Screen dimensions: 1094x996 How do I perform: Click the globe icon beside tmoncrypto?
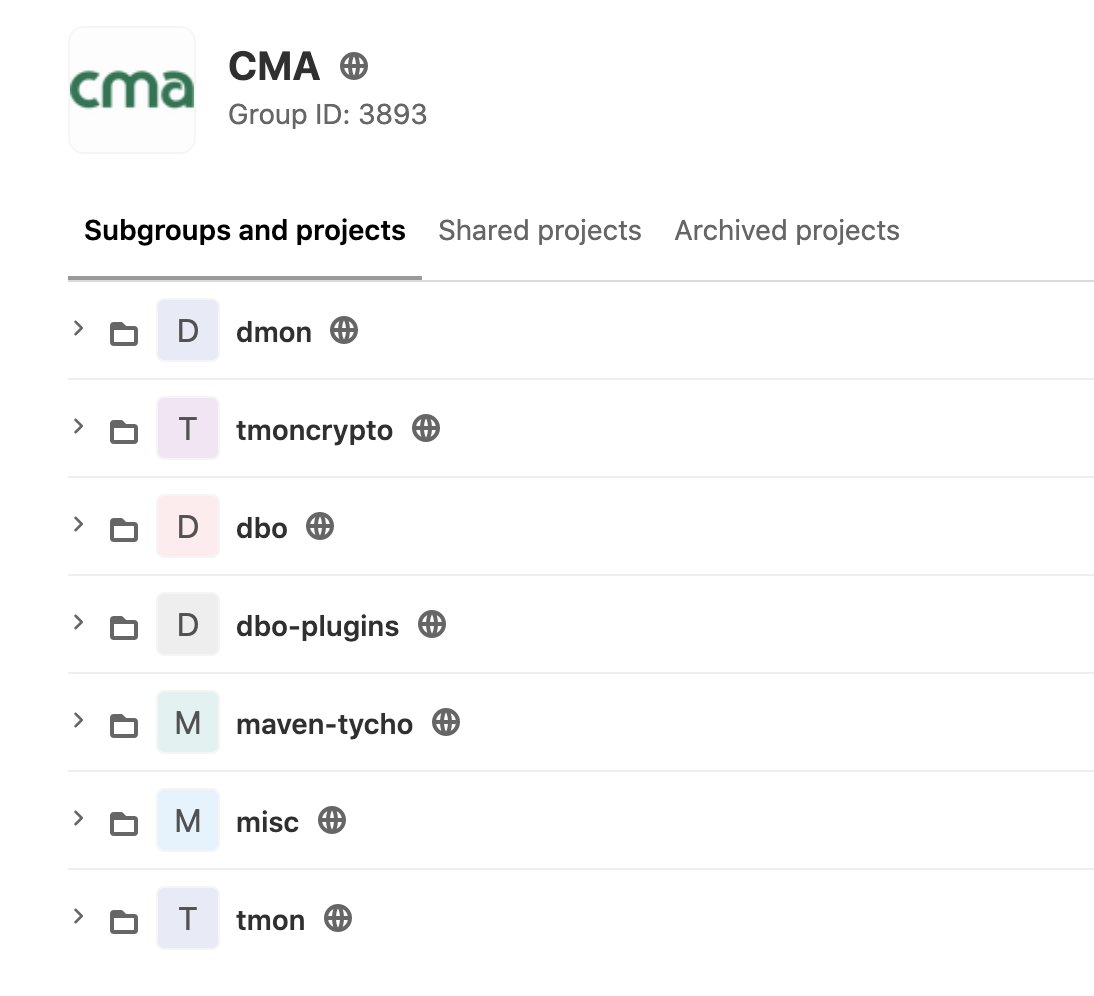[426, 429]
